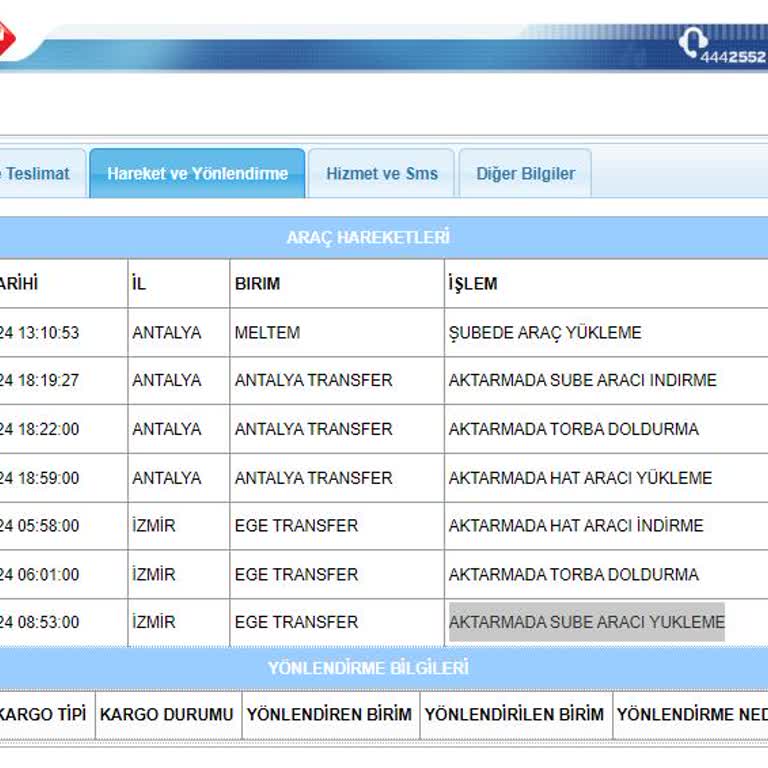Click the BIRIM column header
Image resolution: width=768 pixels, height=768 pixels.
pos(337,284)
